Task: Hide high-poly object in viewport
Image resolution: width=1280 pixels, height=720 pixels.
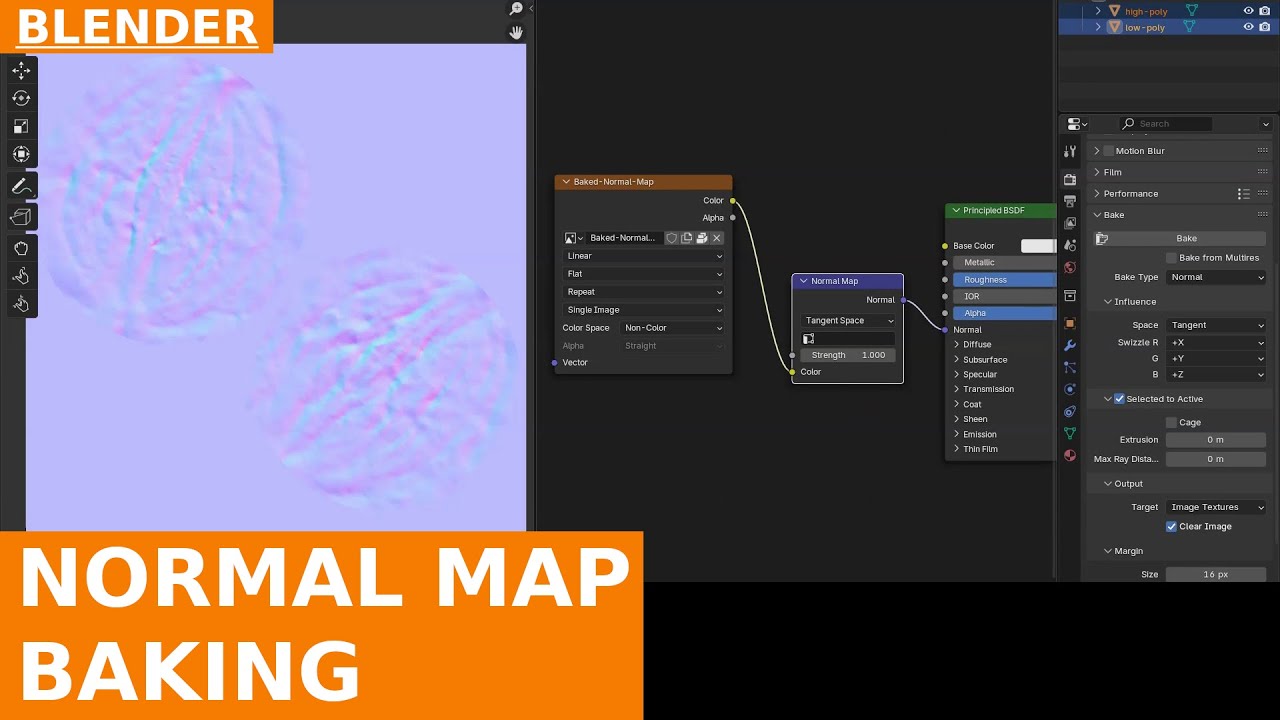Action: (1248, 11)
